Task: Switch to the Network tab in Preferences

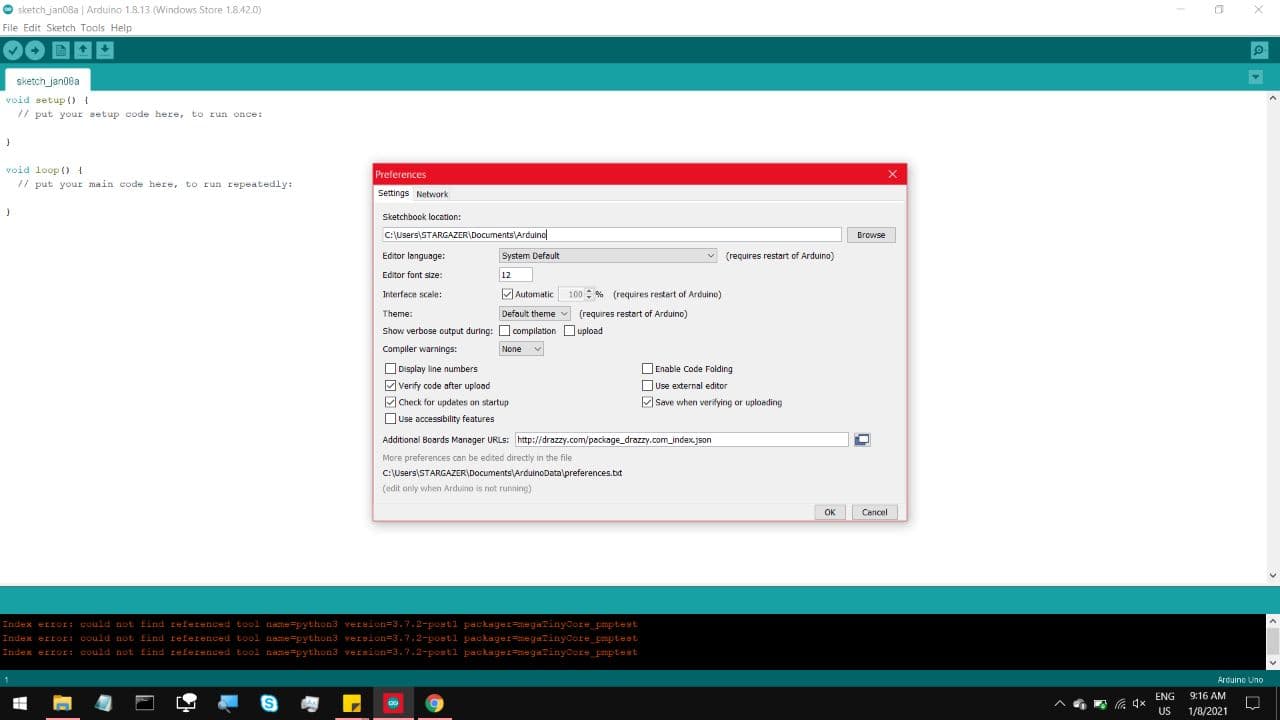Action: click(x=432, y=194)
